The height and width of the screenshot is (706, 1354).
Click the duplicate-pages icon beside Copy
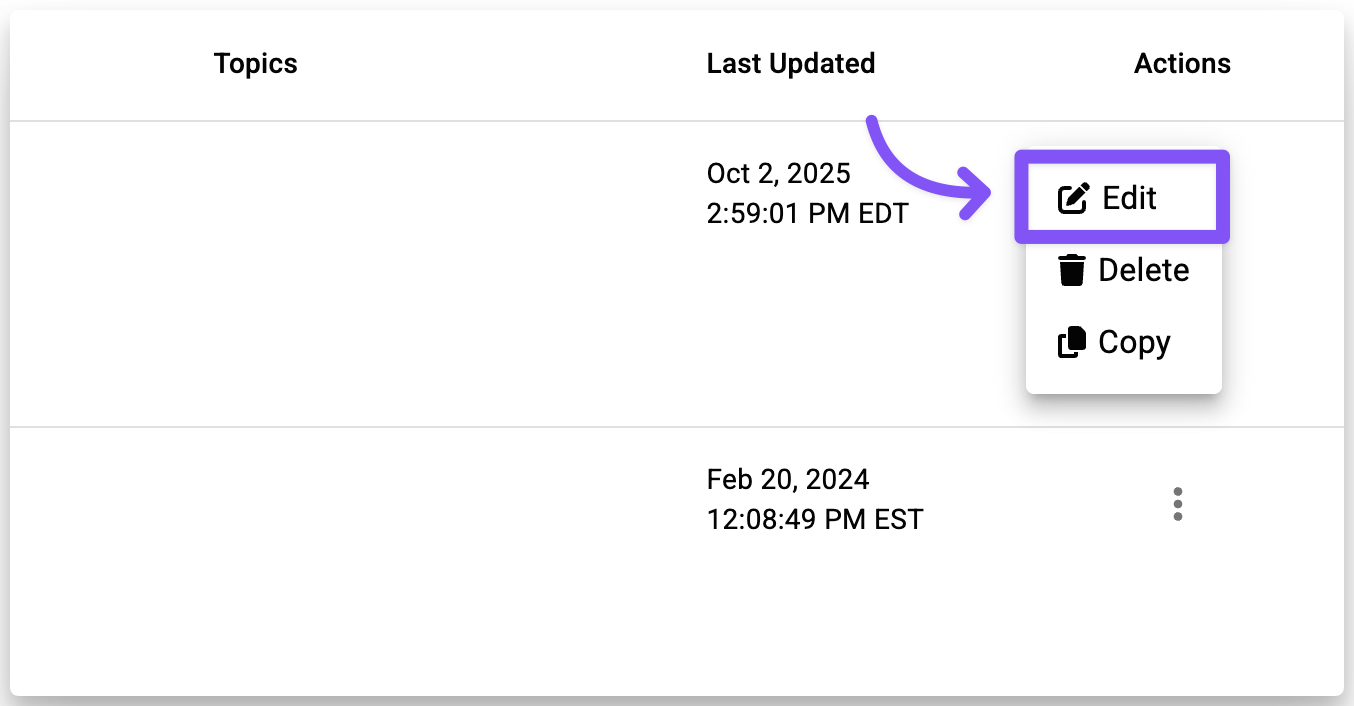coord(1072,343)
